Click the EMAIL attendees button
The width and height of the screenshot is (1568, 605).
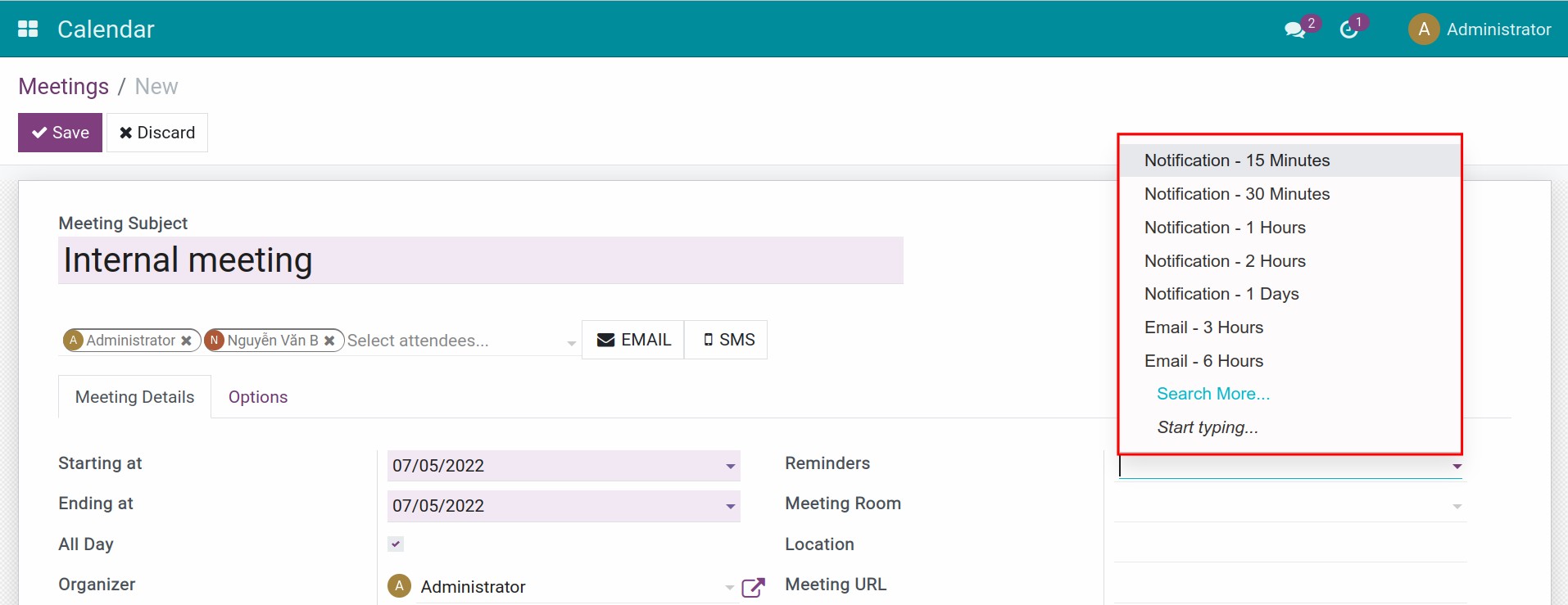(x=633, y=340)
